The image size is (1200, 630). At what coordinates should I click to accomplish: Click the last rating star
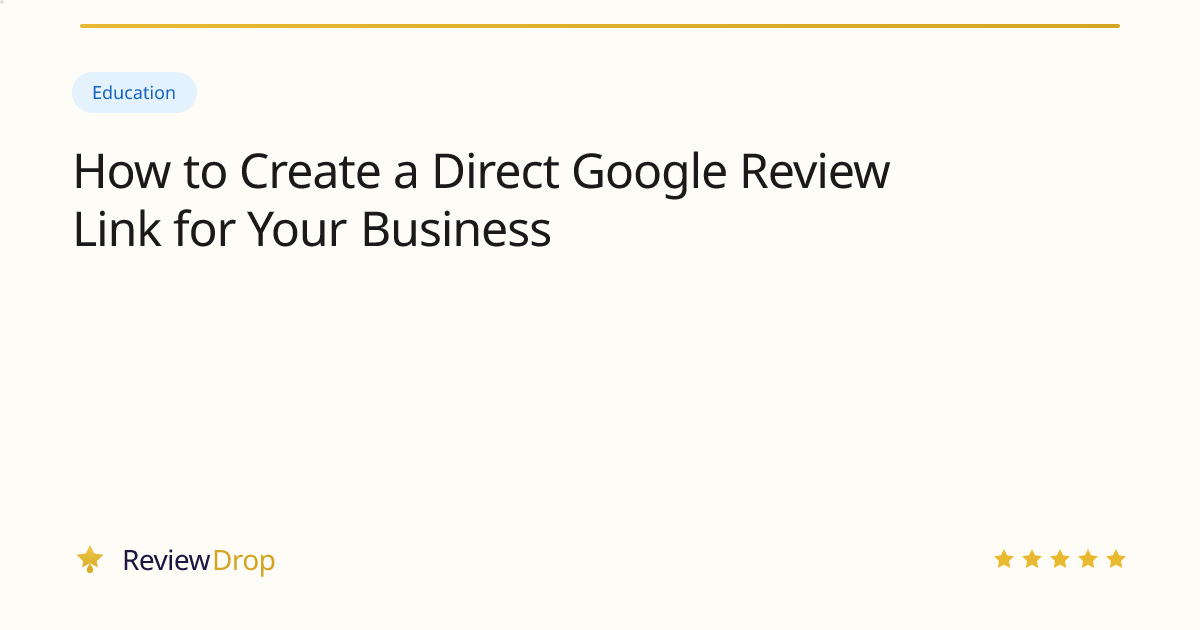[1116, 559]
